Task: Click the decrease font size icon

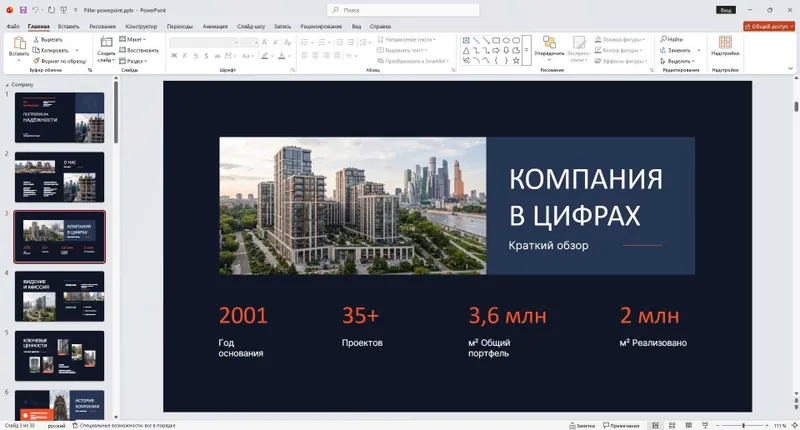Action: tap(276, 42)
